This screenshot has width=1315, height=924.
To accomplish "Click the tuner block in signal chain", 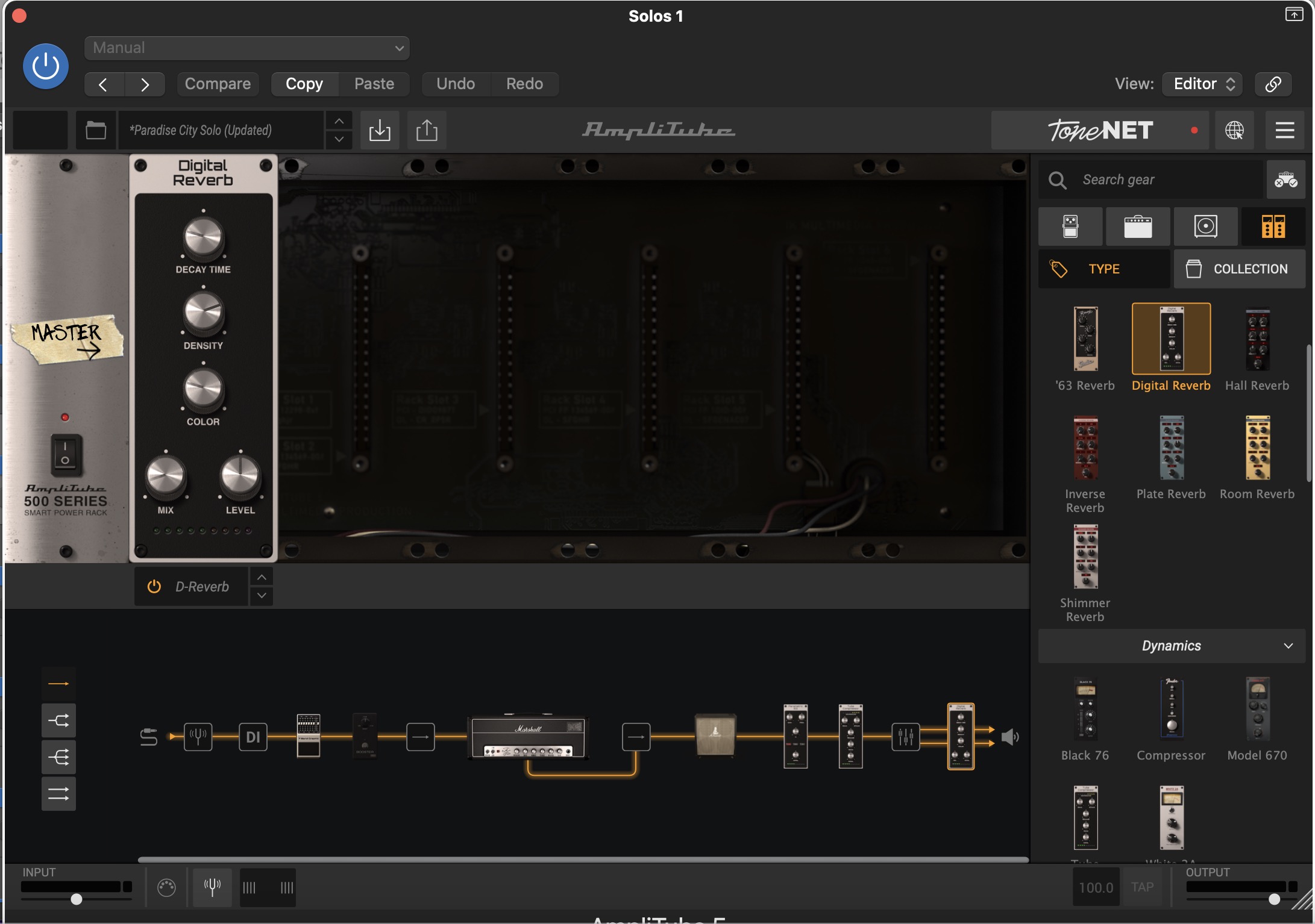I will click(x=198, y=737).
